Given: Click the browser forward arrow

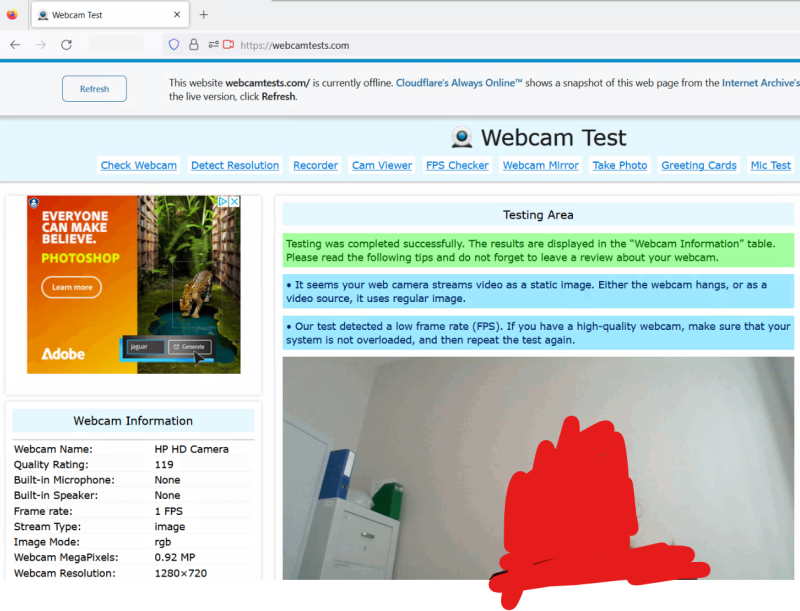Looking at the screenshot, I should coord(41,45).
